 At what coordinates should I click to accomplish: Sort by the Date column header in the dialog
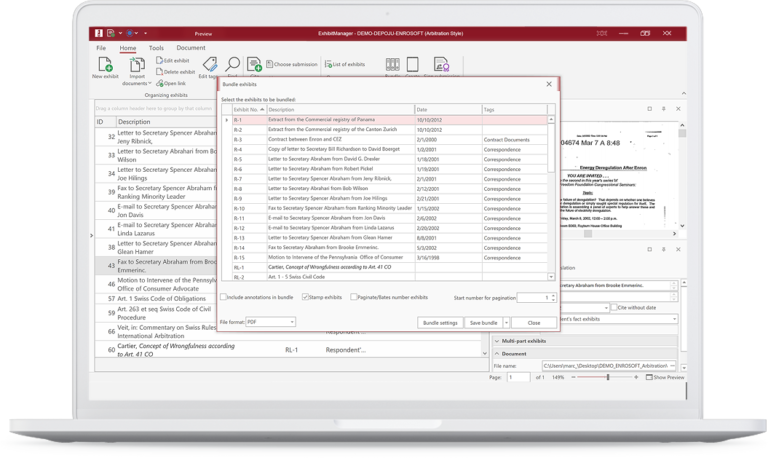(x=448, y=109)
